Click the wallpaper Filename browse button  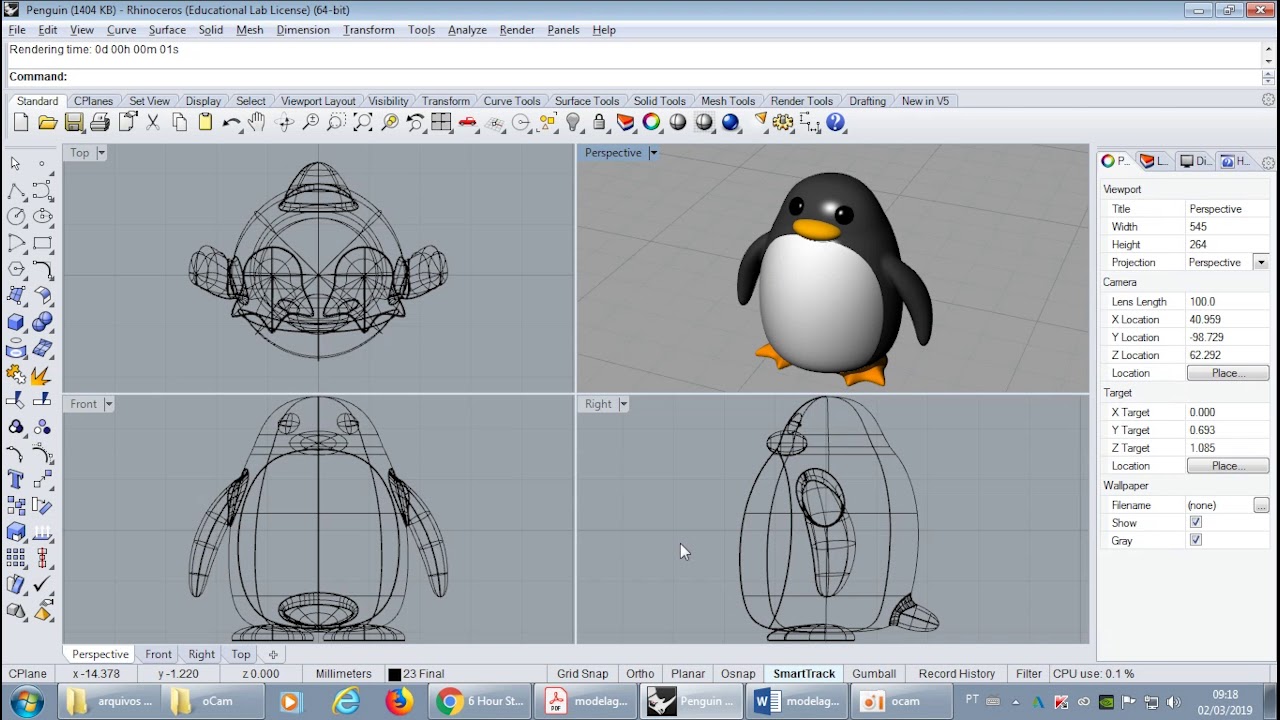coord(1261,505)
